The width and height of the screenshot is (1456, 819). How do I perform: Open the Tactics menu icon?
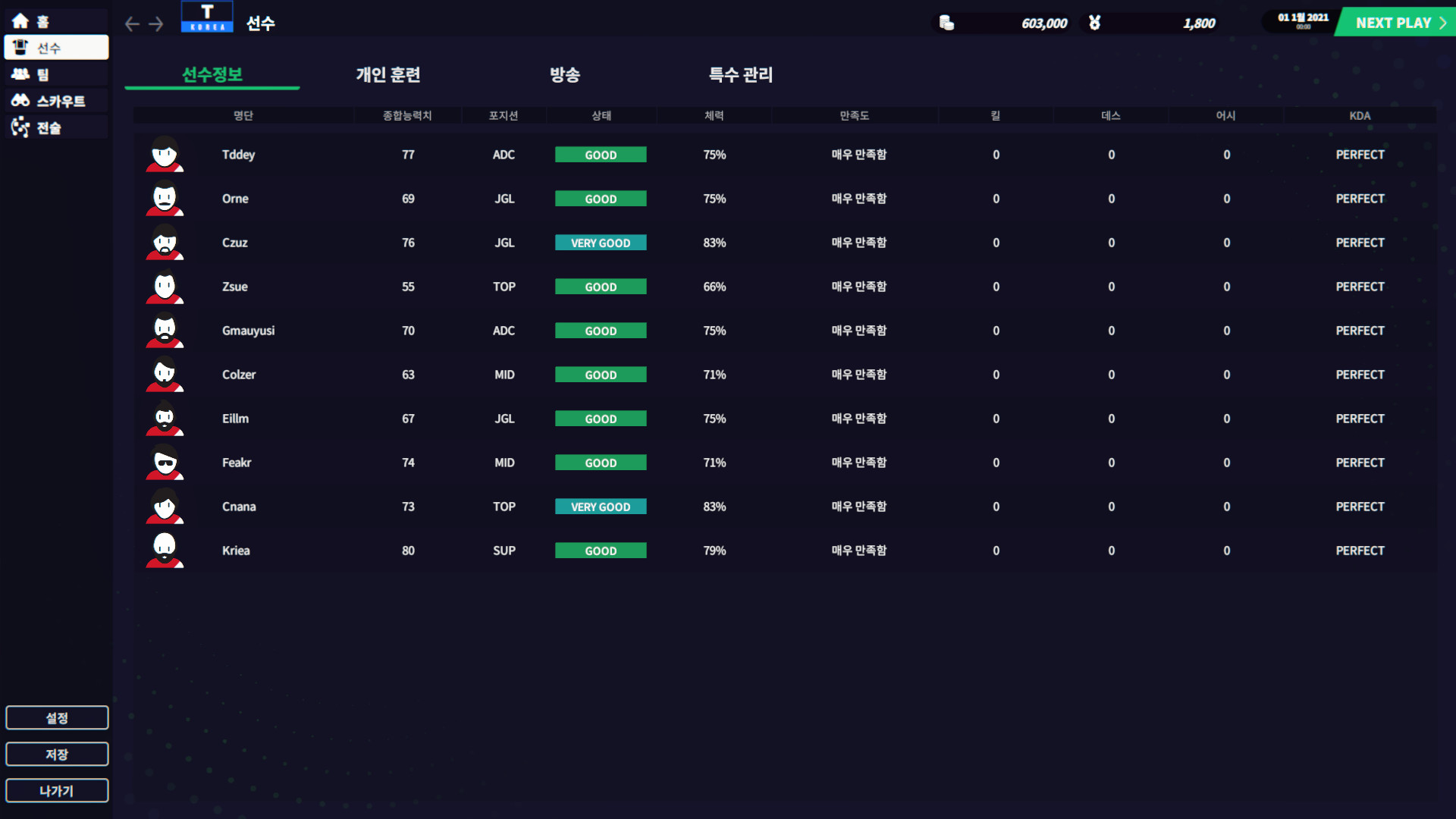click(20, 127)
